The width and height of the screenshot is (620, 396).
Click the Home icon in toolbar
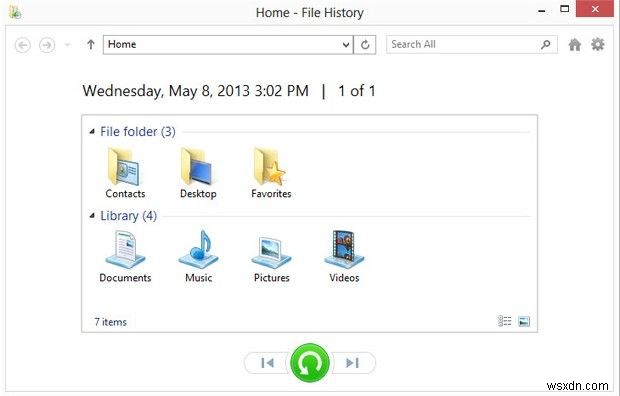tap(575, 45)
